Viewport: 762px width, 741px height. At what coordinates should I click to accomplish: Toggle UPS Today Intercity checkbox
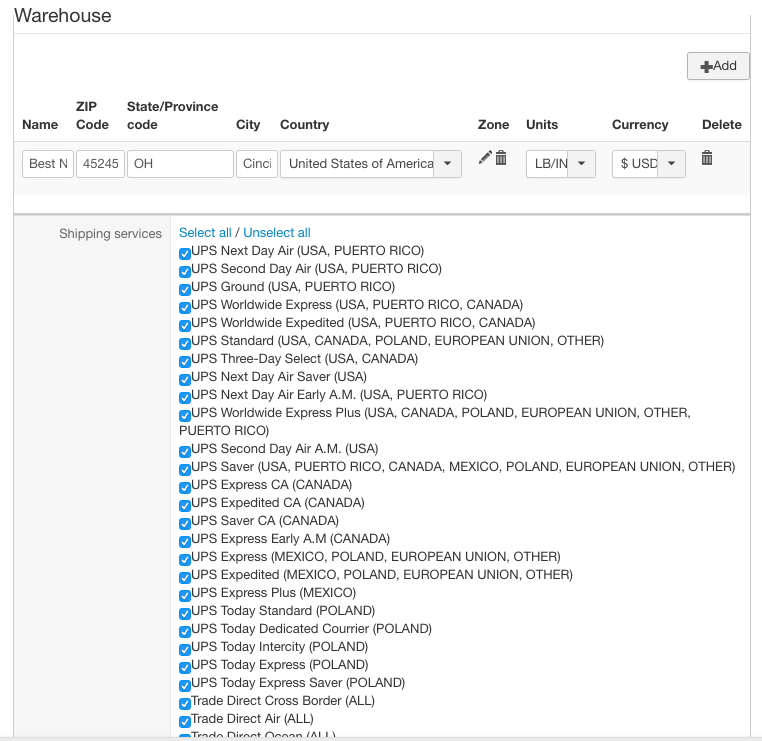185,649
